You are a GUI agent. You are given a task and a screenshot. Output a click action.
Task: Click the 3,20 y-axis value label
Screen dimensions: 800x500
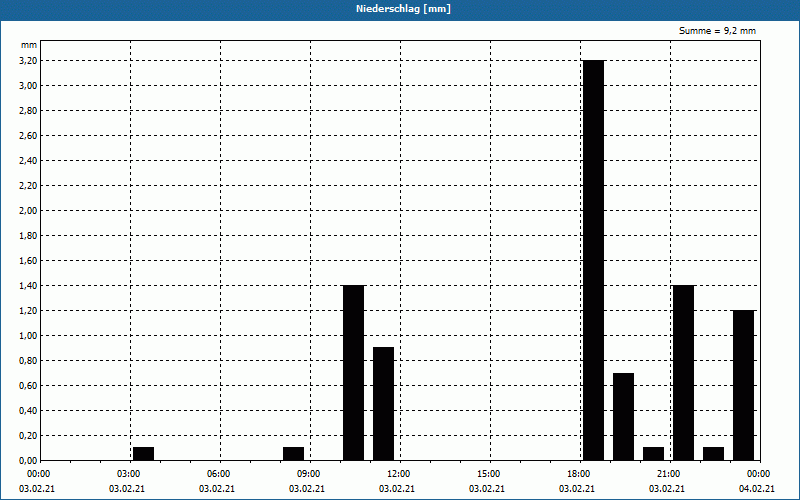pyautogui.click(x=29, y=61)
